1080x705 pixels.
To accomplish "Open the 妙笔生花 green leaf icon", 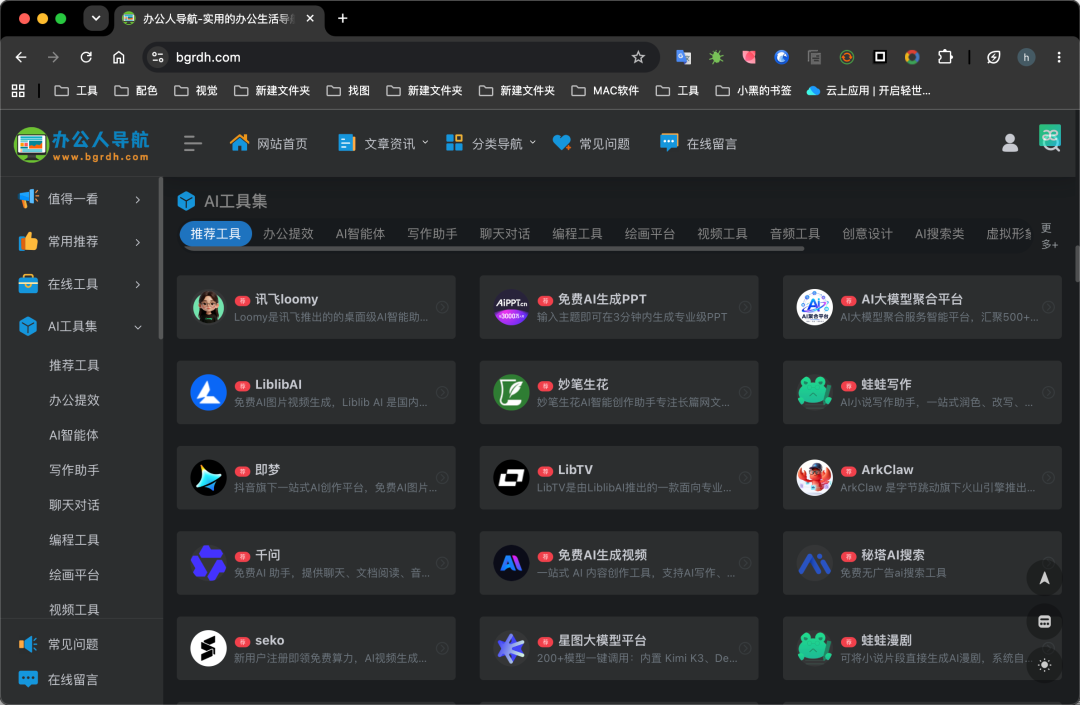I will 511,392.
